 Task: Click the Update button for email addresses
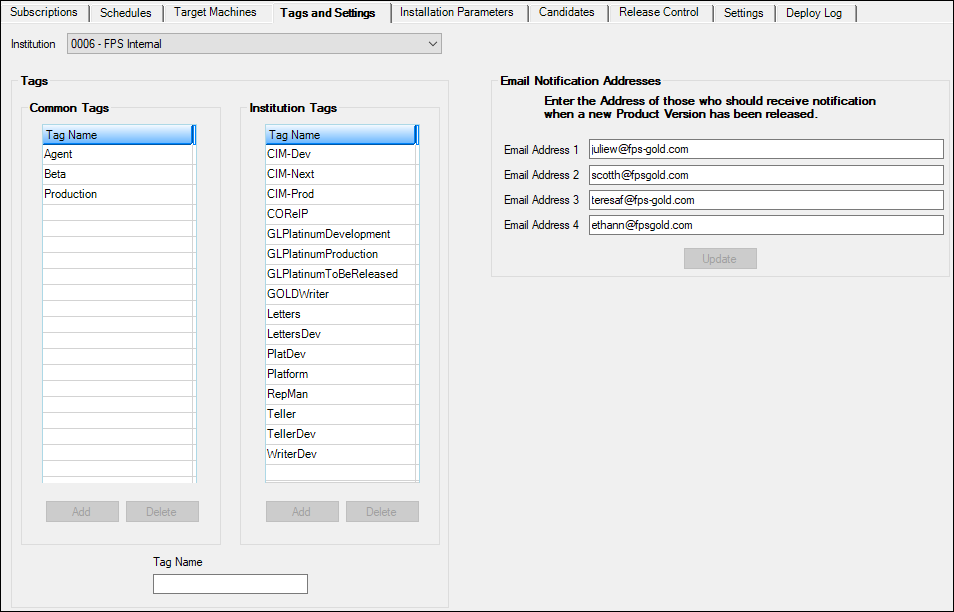(x=720, y=259)
